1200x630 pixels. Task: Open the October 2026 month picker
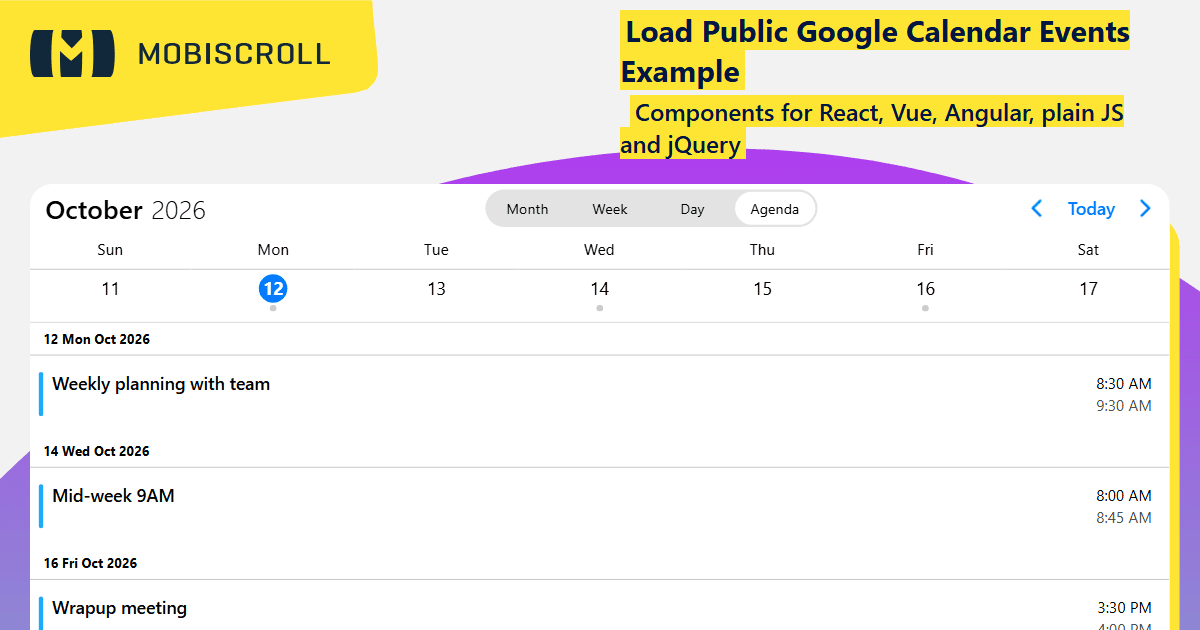point(126,210)
